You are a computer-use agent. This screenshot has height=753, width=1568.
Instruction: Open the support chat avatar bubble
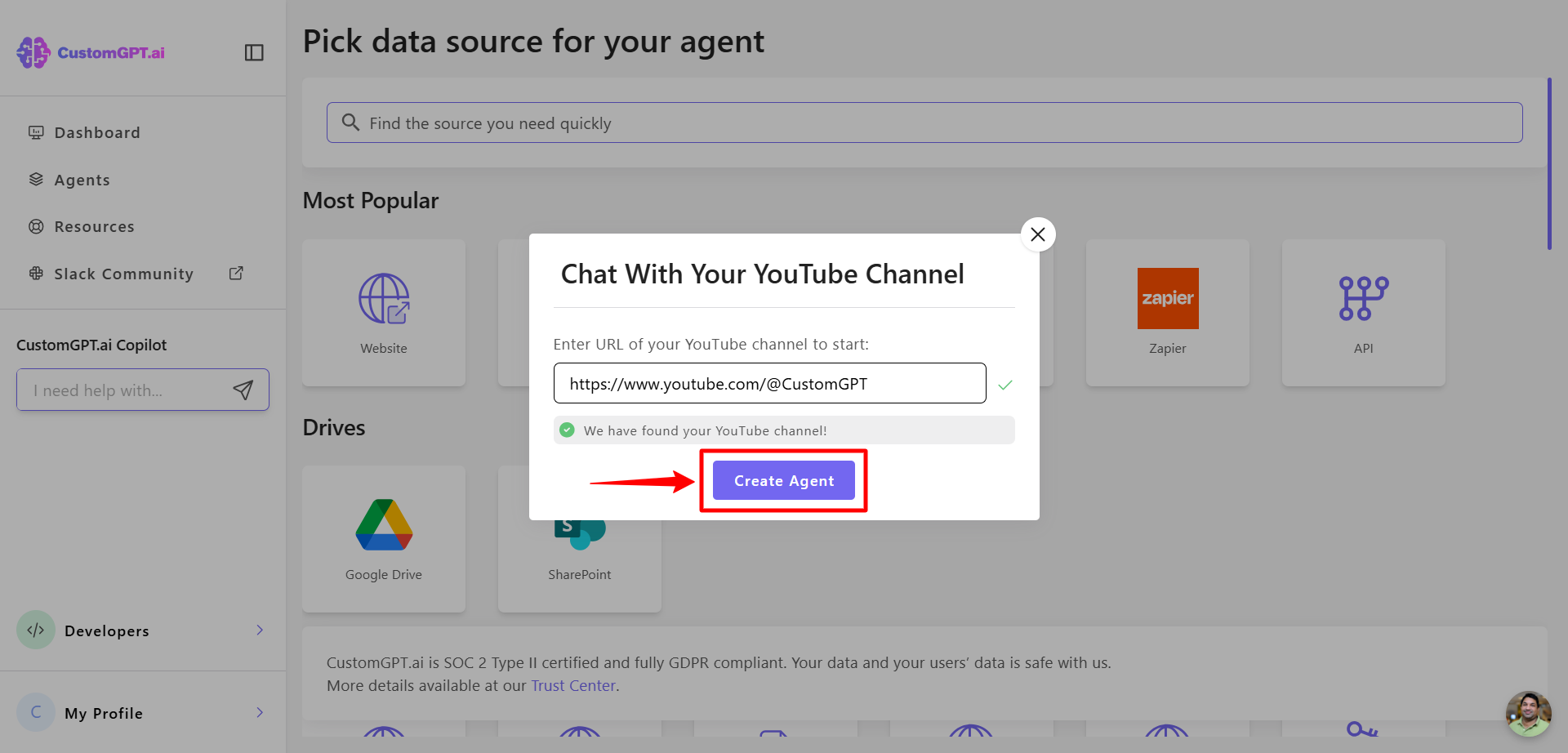point(1529,714)
